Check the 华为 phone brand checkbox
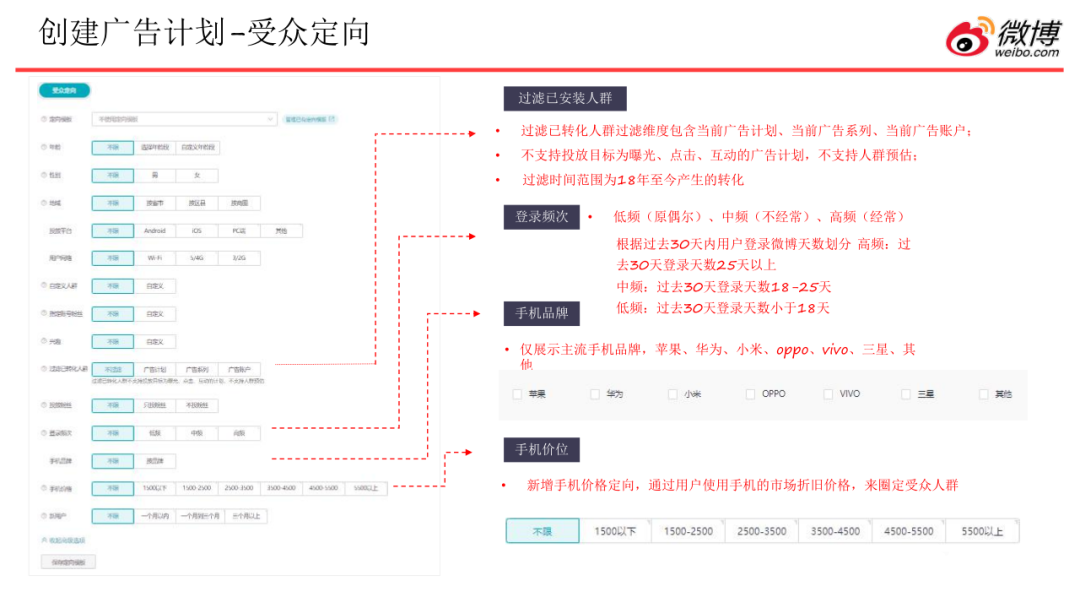The height and width of the screenshot is (608, 1080). (x=596, y=394)
